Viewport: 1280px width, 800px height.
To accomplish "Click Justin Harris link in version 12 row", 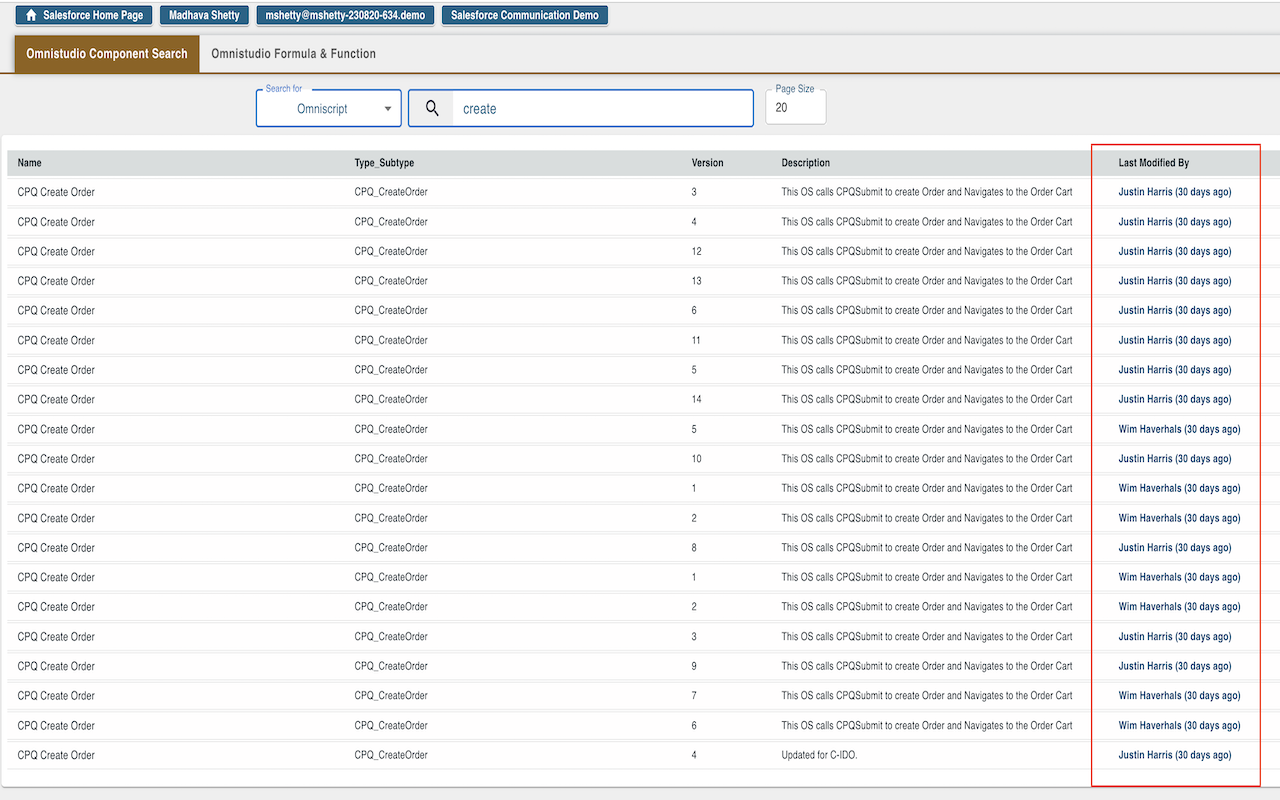I will pyautogui.click(x=1174, y=252).
